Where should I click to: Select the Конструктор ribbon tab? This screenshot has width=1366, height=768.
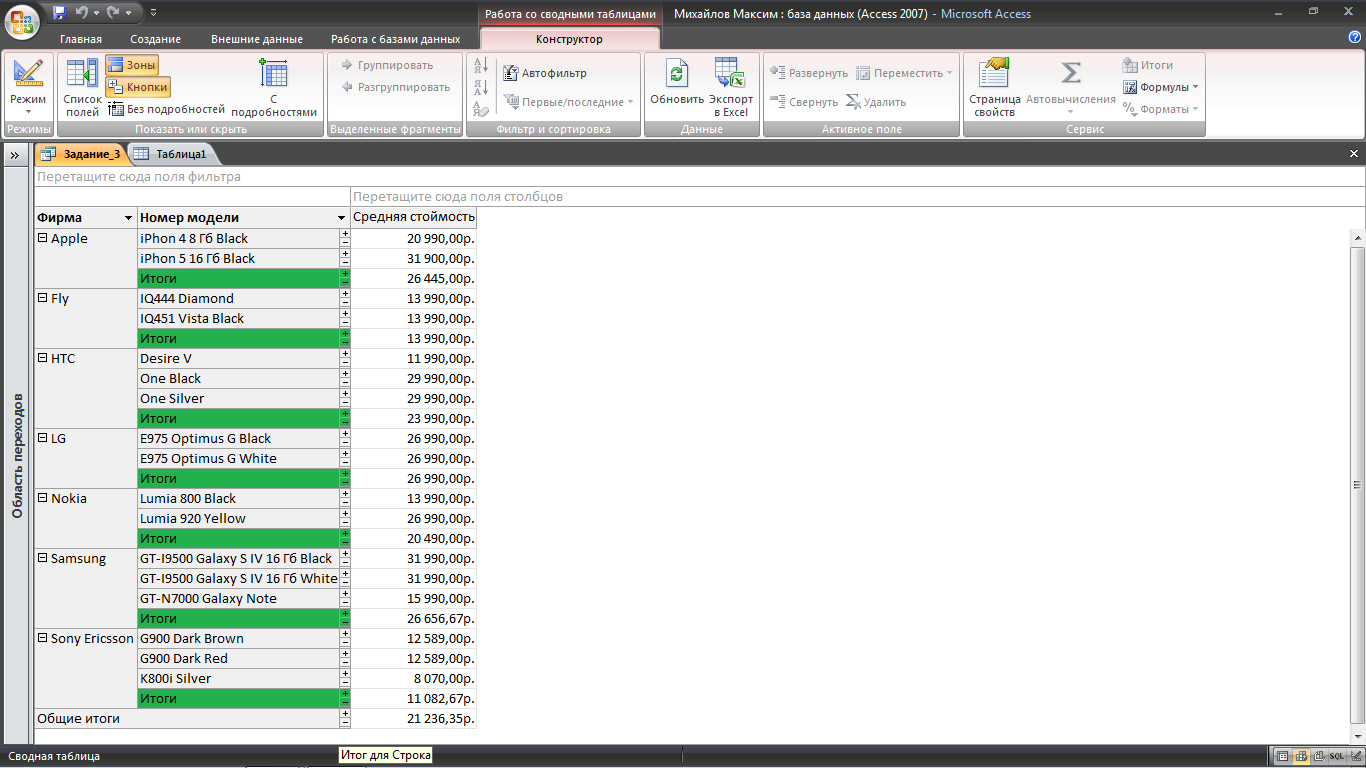(x=569, y=39)
